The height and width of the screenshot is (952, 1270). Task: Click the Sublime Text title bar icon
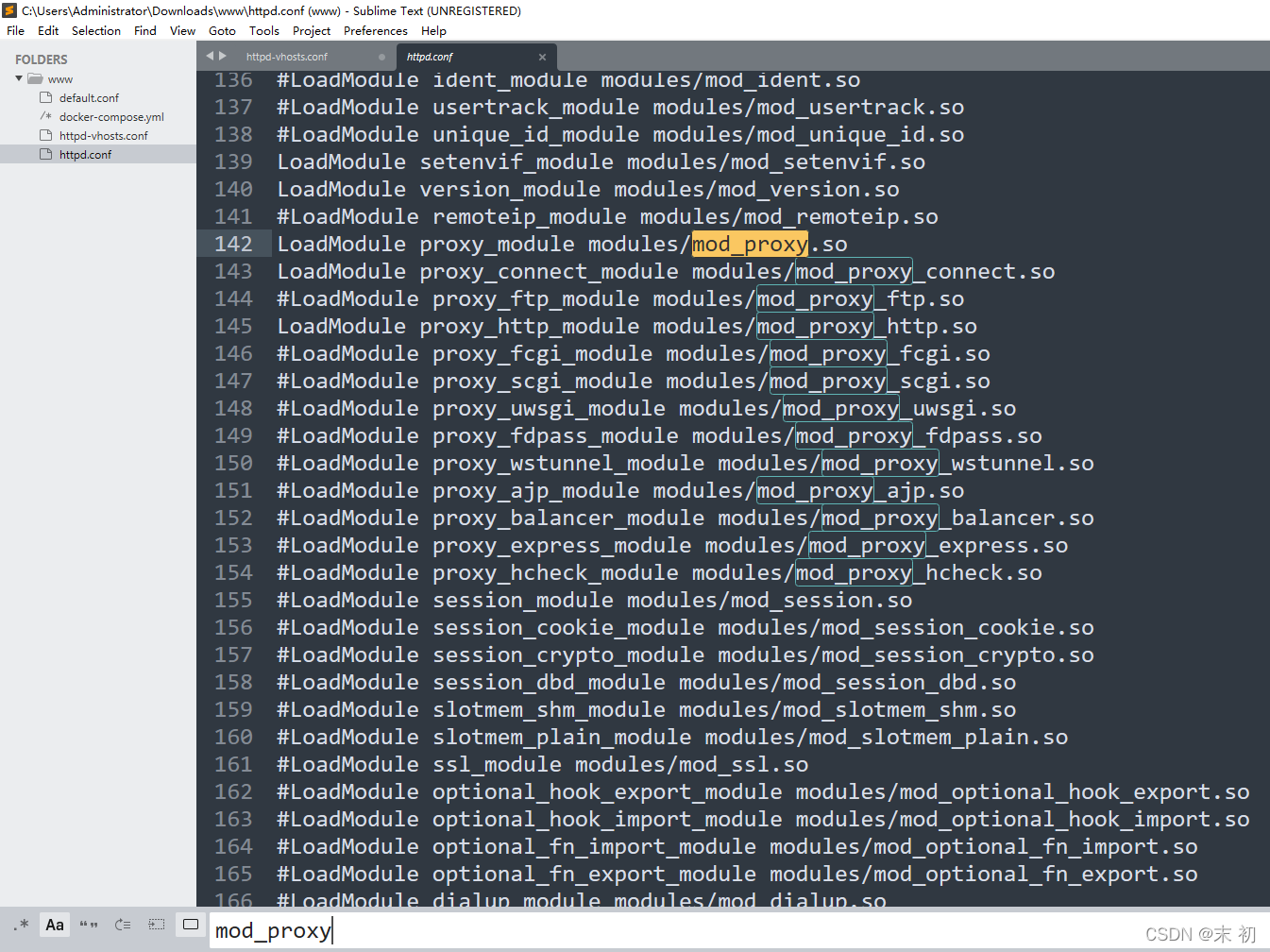coord(9,10)
